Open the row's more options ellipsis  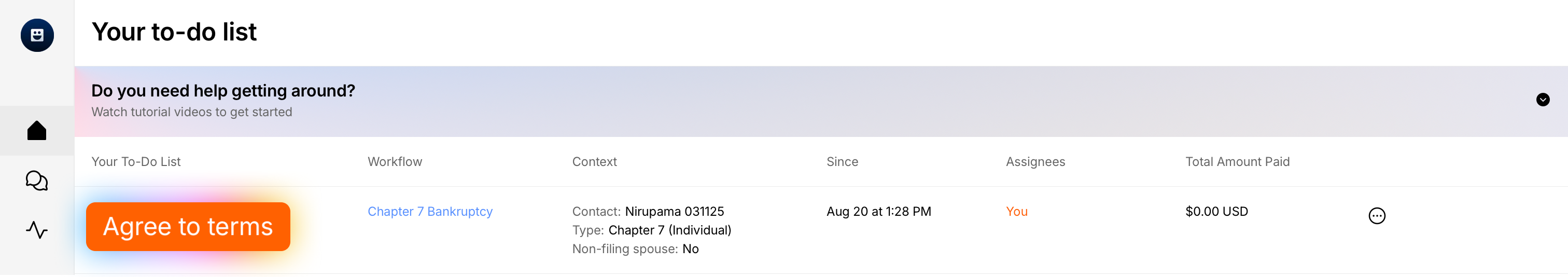[x=1377, y=216]
